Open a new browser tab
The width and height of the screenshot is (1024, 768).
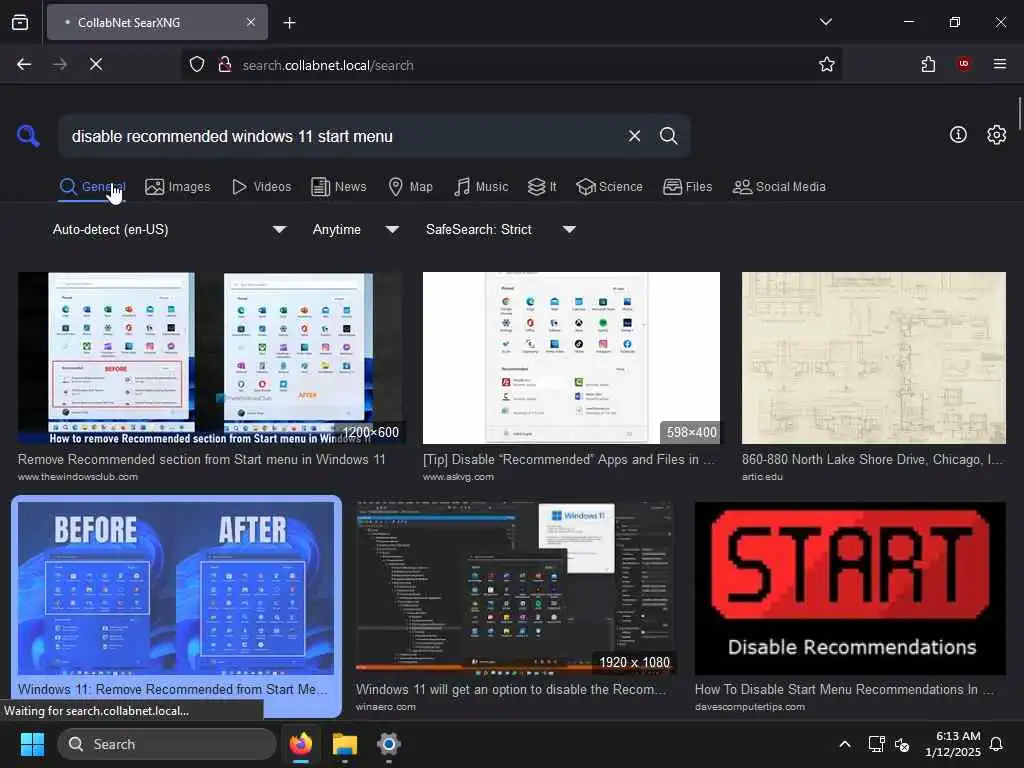[x=289, y=23]
